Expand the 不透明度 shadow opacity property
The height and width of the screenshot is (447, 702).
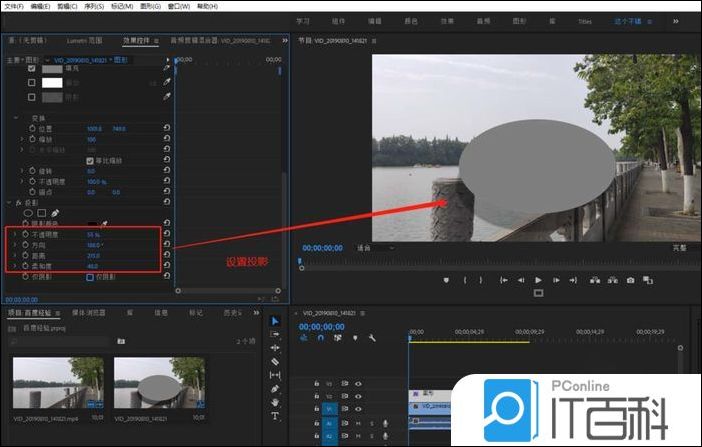click(14, 234)
